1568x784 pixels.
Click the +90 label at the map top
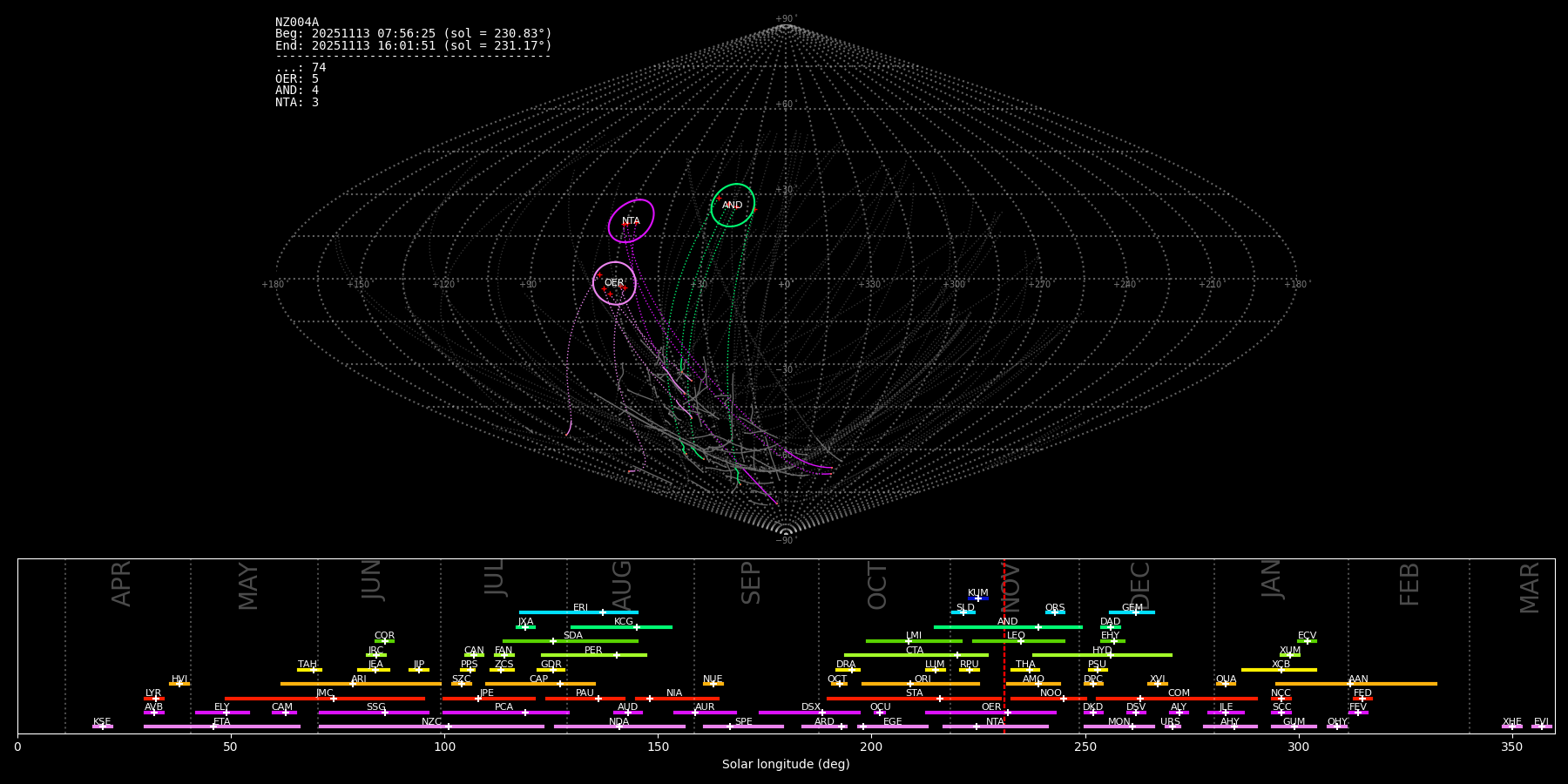click(x=785, y=18)
